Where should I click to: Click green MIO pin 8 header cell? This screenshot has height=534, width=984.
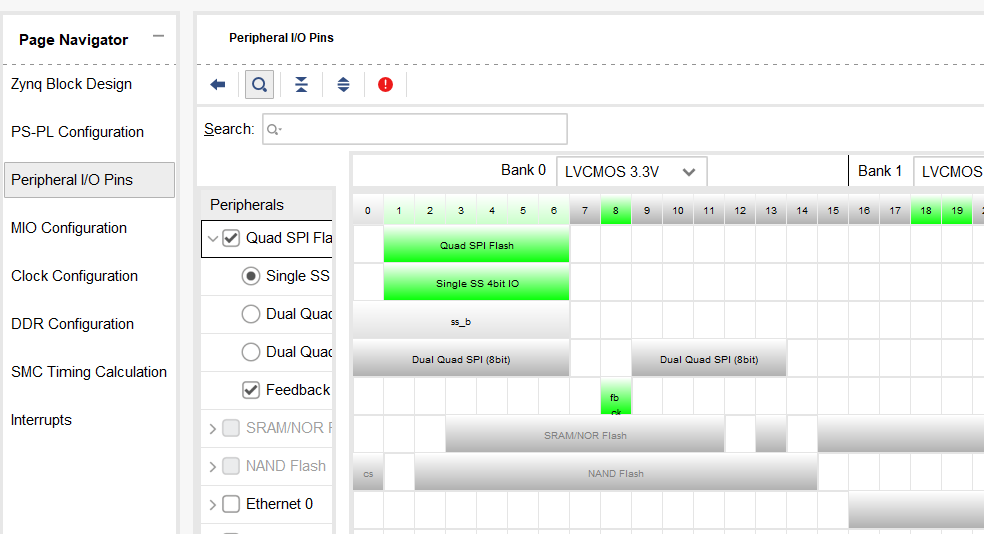(x=616, y=210)
